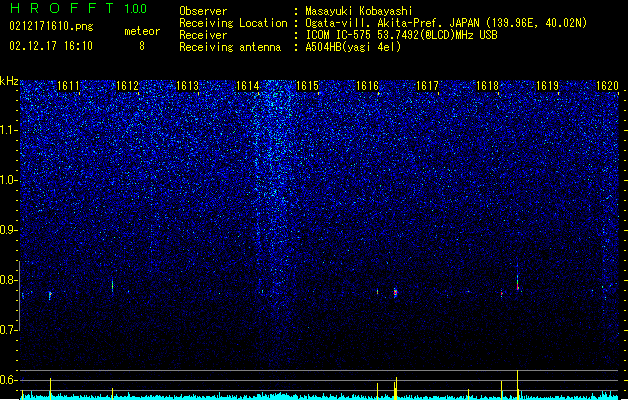Click the 0.7 kHz frequency axis label
The width and height of the screenshot is (629, 400).
pyautogui.click(x=9, y=330)
